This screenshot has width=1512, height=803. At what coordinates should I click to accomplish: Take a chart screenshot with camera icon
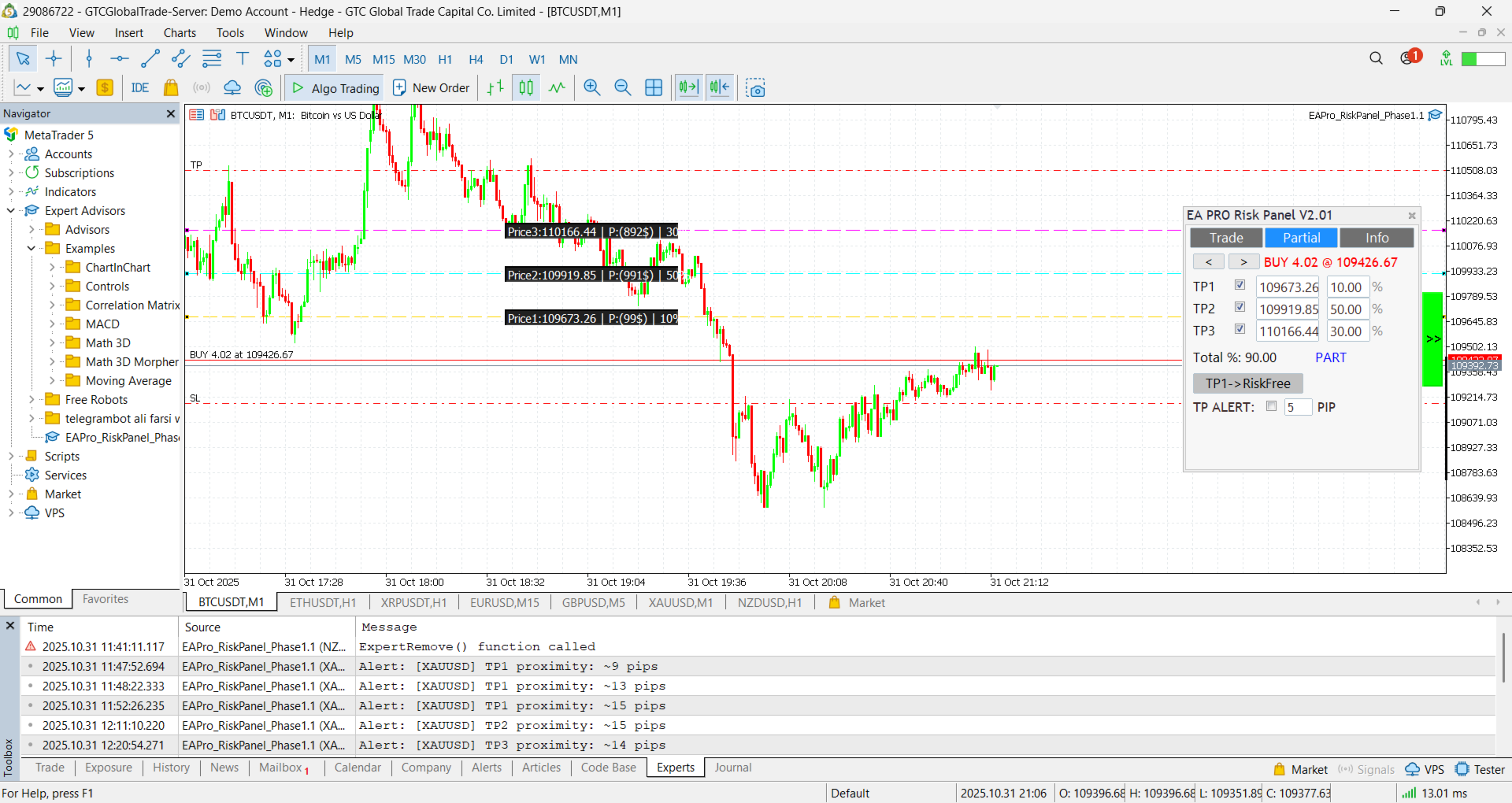(x=756, y=88)
